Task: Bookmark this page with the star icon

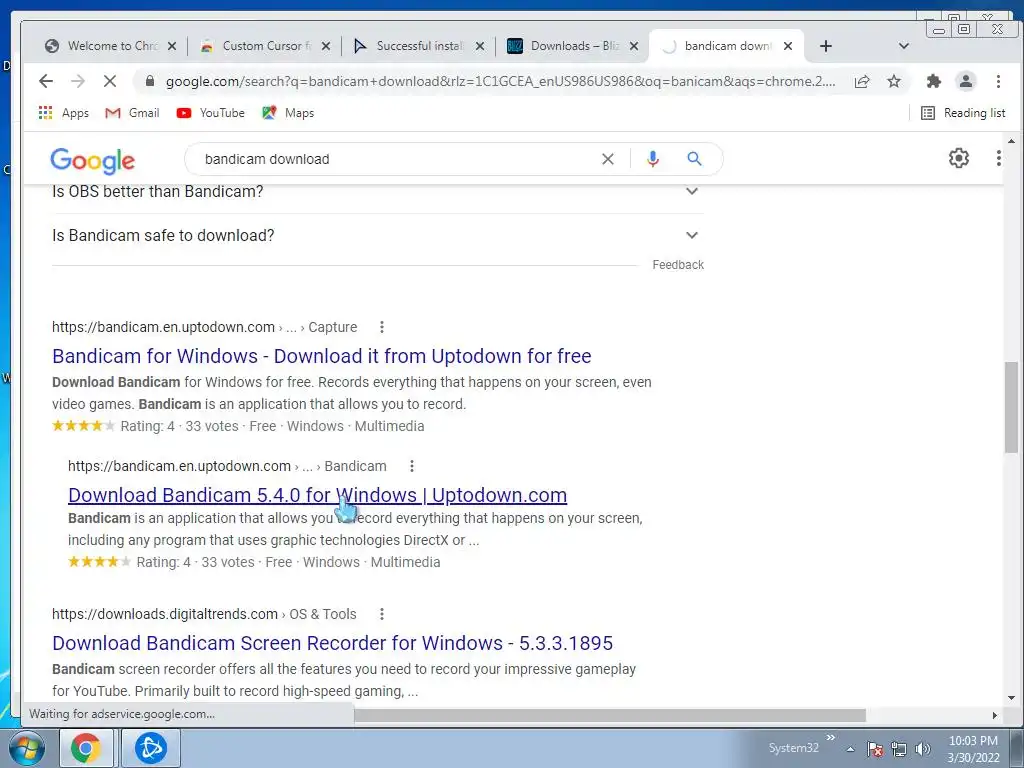Action: (894, 81)
